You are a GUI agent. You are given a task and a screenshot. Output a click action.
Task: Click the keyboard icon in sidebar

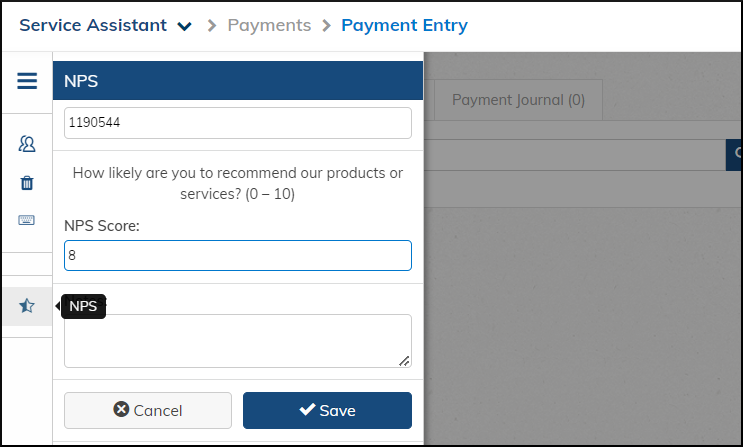[x=27, y=220]
